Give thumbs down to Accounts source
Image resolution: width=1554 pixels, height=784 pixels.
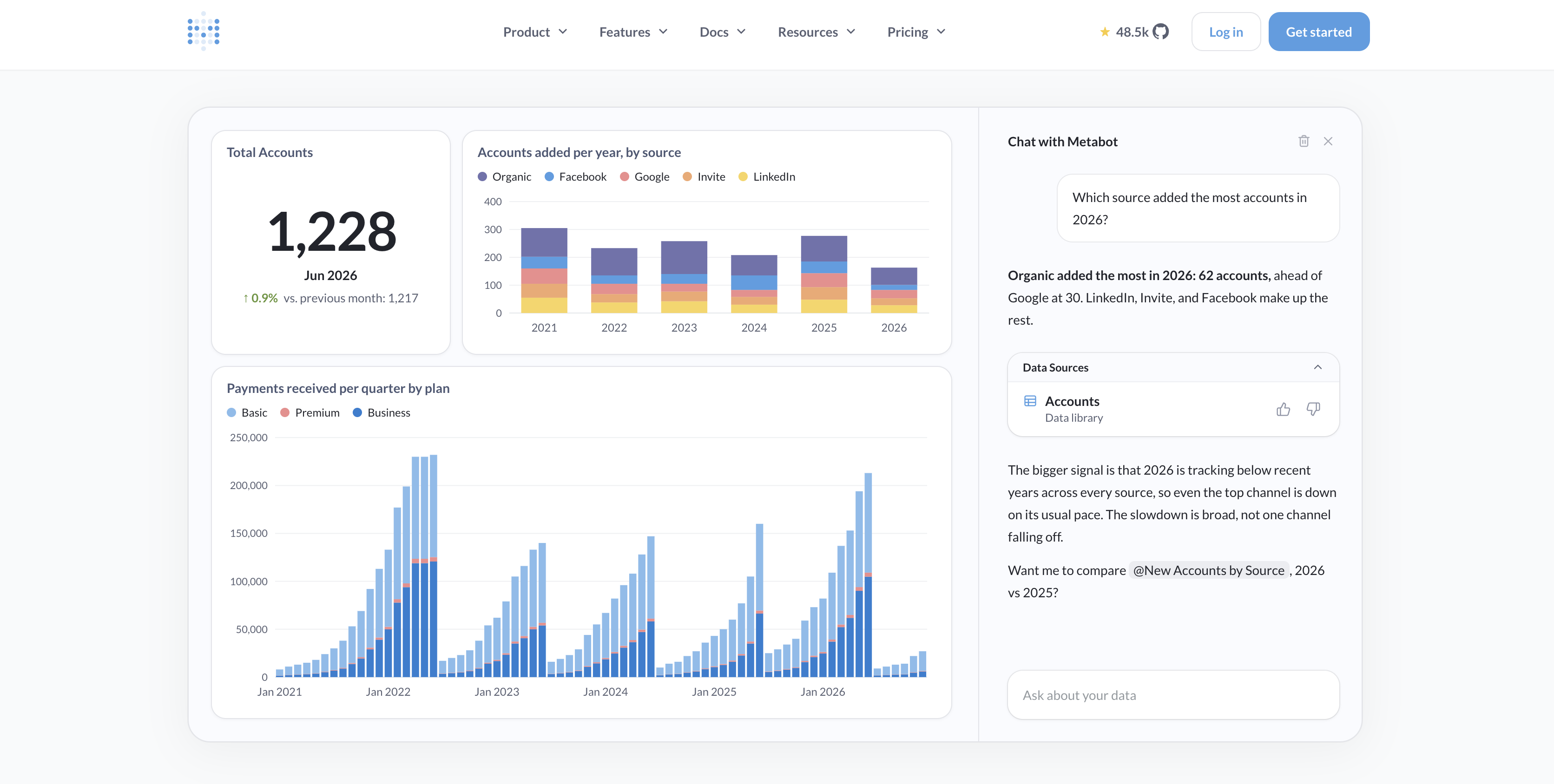tap(1313, 410)
